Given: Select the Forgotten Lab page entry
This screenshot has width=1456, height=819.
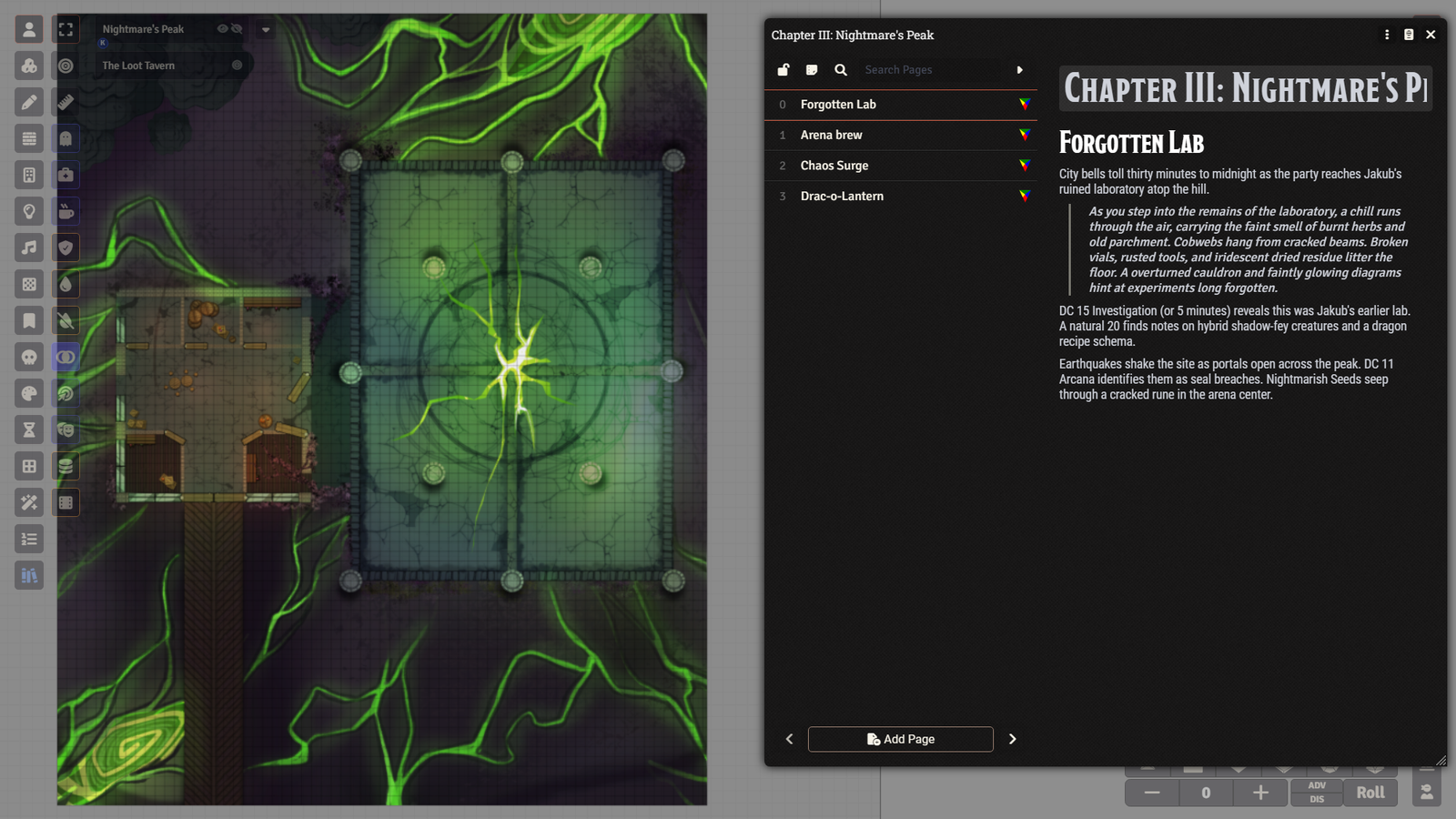Looking at the screenshot, I should click(901, 105).
